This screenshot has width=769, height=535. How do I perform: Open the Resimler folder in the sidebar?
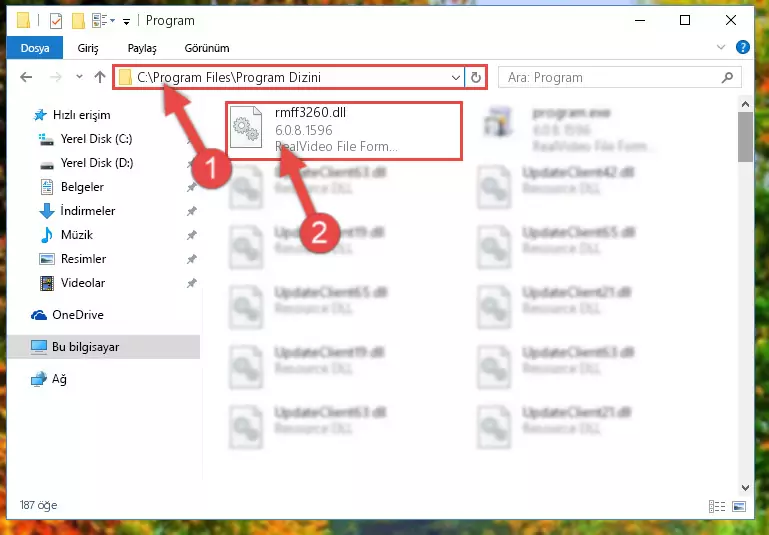point(83,259)
